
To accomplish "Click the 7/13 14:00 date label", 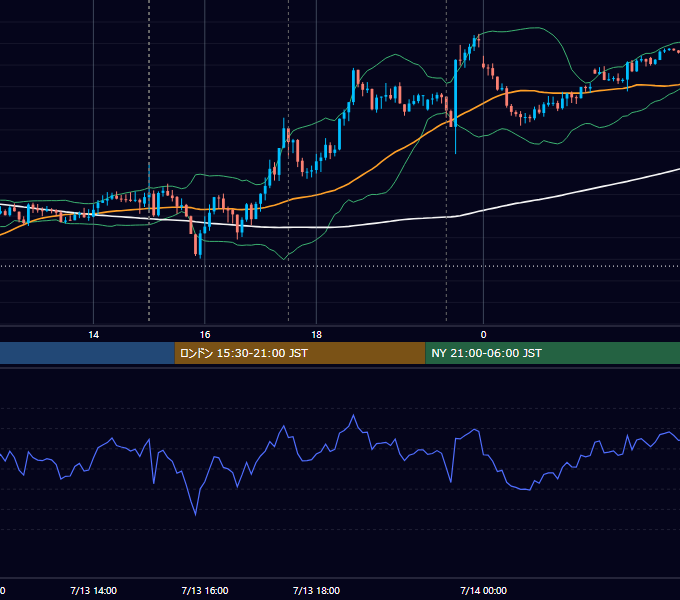I will (93, 590).
